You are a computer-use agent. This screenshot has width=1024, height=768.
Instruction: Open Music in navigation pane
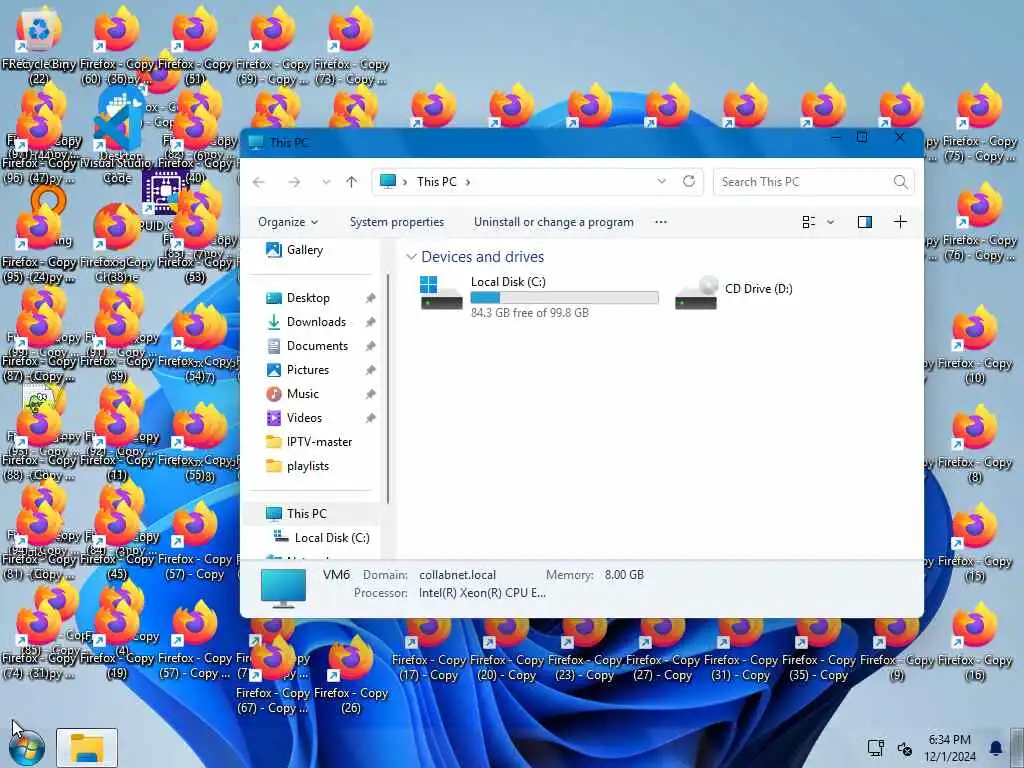click(302, 394)
